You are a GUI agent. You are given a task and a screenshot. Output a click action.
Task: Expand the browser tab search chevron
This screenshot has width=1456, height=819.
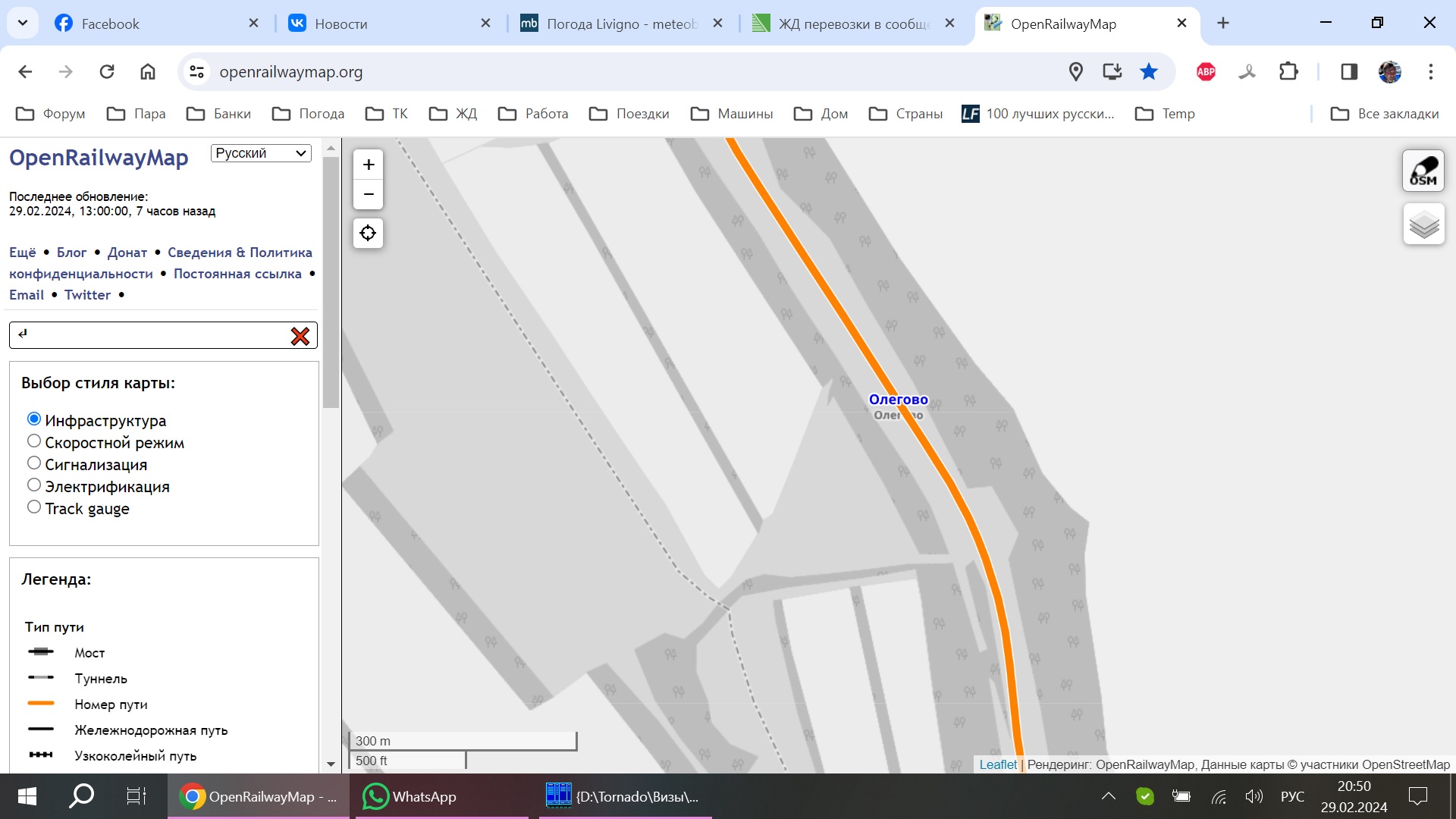click(x=23, y=23)
